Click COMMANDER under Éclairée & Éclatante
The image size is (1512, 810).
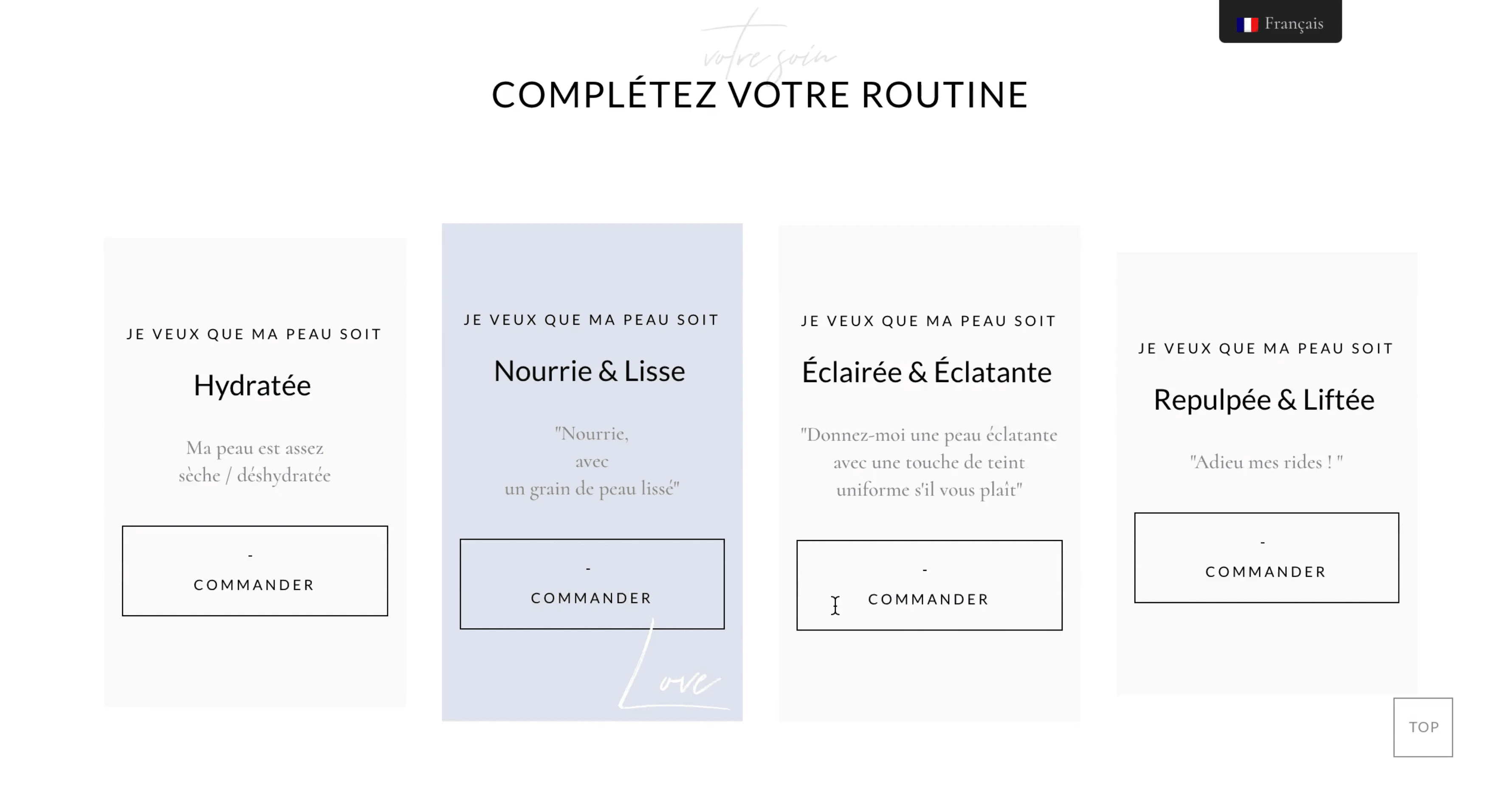[929, 585]
